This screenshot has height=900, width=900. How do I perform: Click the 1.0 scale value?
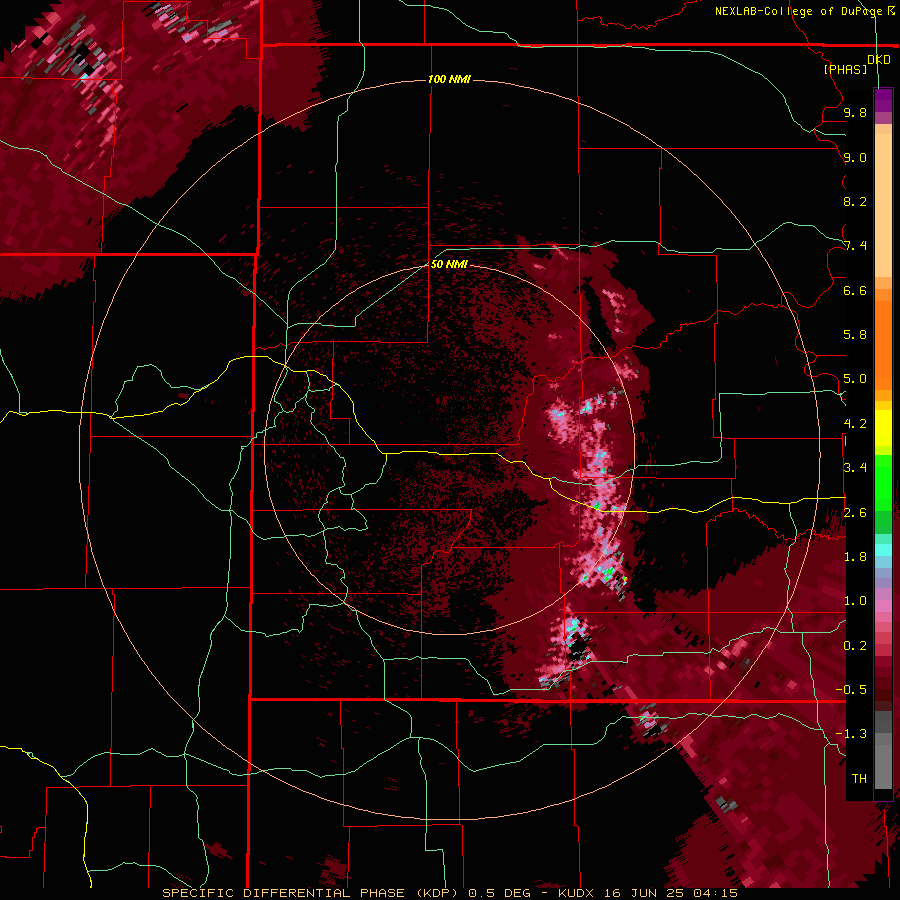tap(855, 601)
